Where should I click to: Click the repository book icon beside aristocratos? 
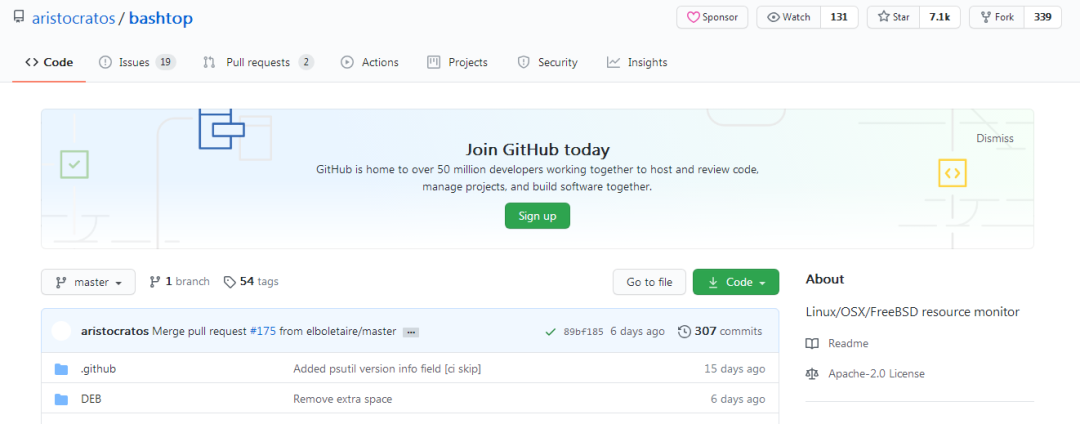(x=19, y=17)
